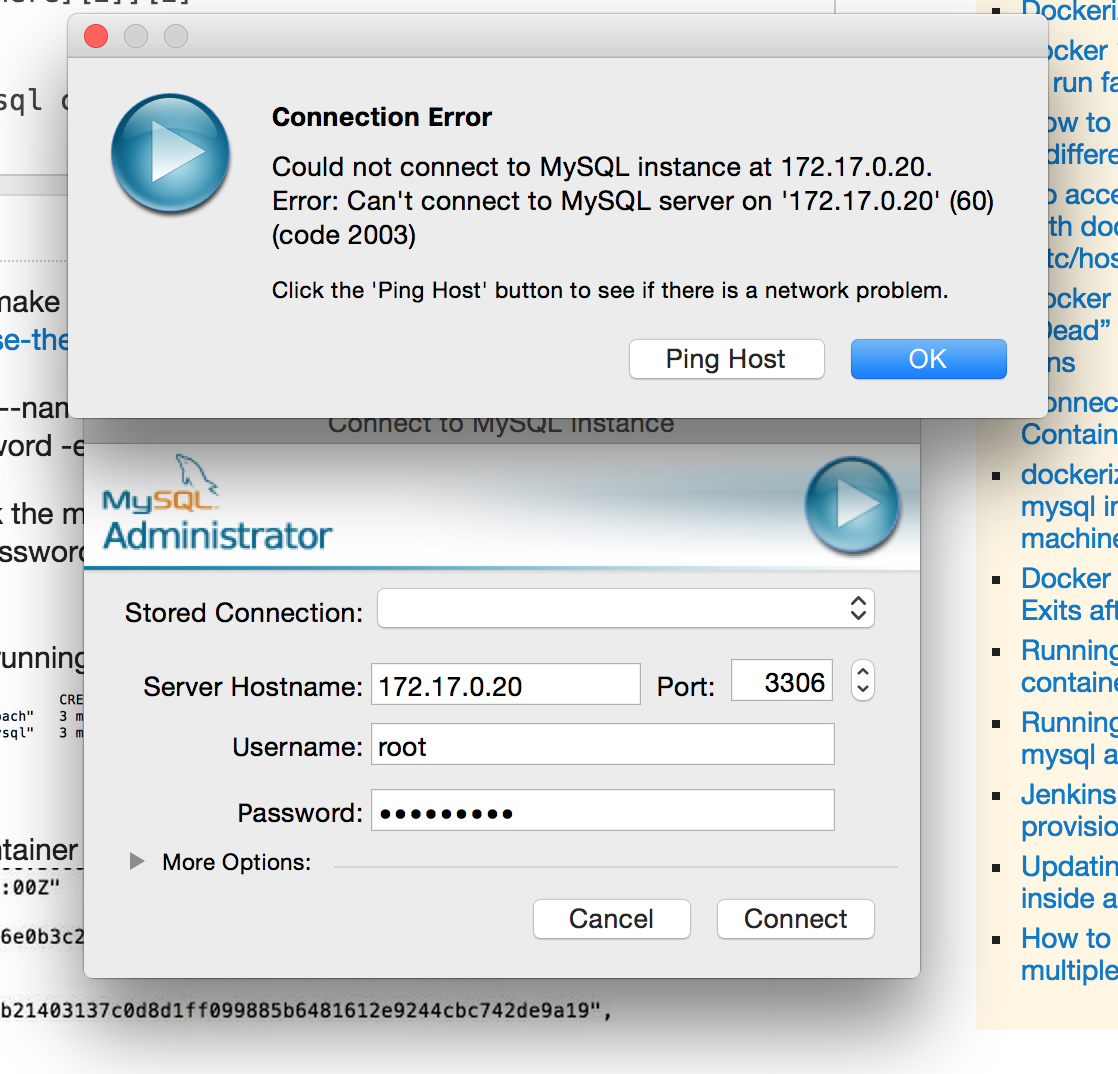Open the 'Running mysql a' sidebar link
This screenshot has width=1118, height=1074.
pos(1069,738)
